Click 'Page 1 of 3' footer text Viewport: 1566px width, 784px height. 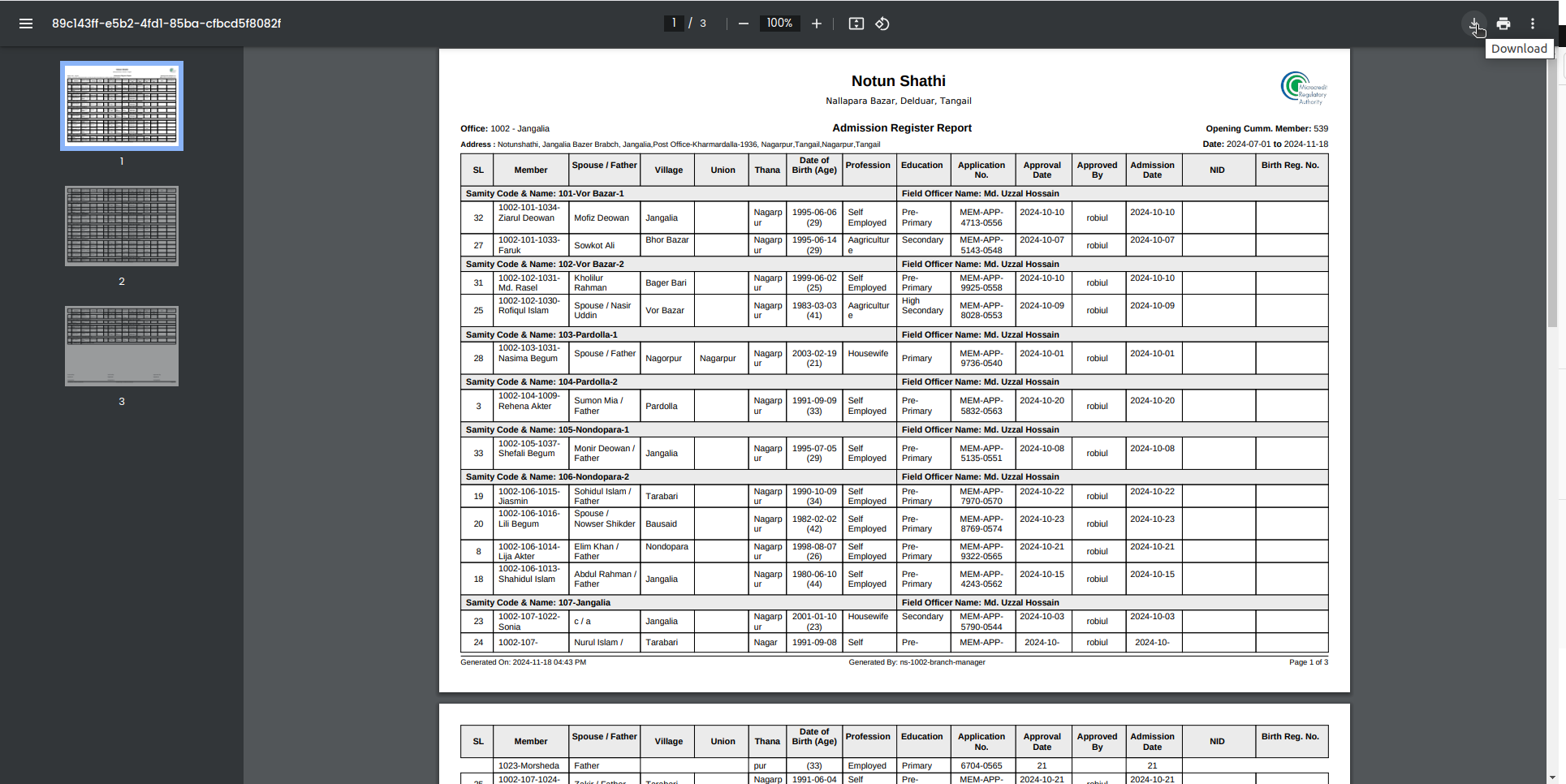pos(1309,662)
